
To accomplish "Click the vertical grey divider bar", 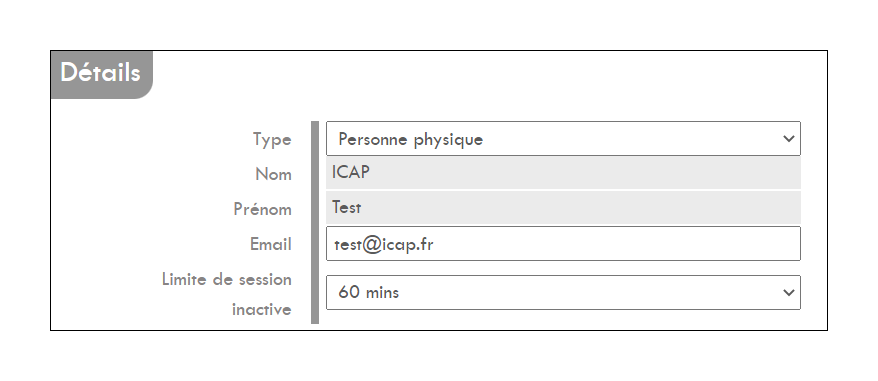I will coord(315,222).
